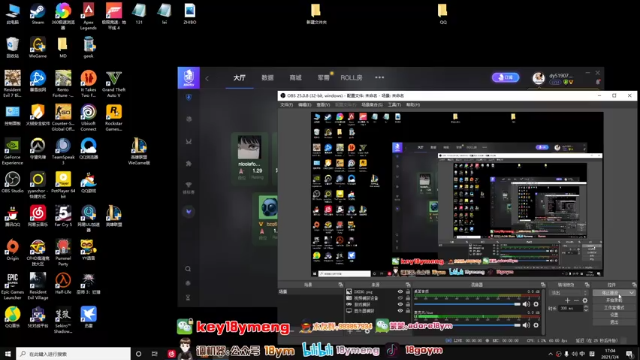
Task: Switch to 大厅 tab in game platform
Action: pyautogui.click(x=240, y=78)
